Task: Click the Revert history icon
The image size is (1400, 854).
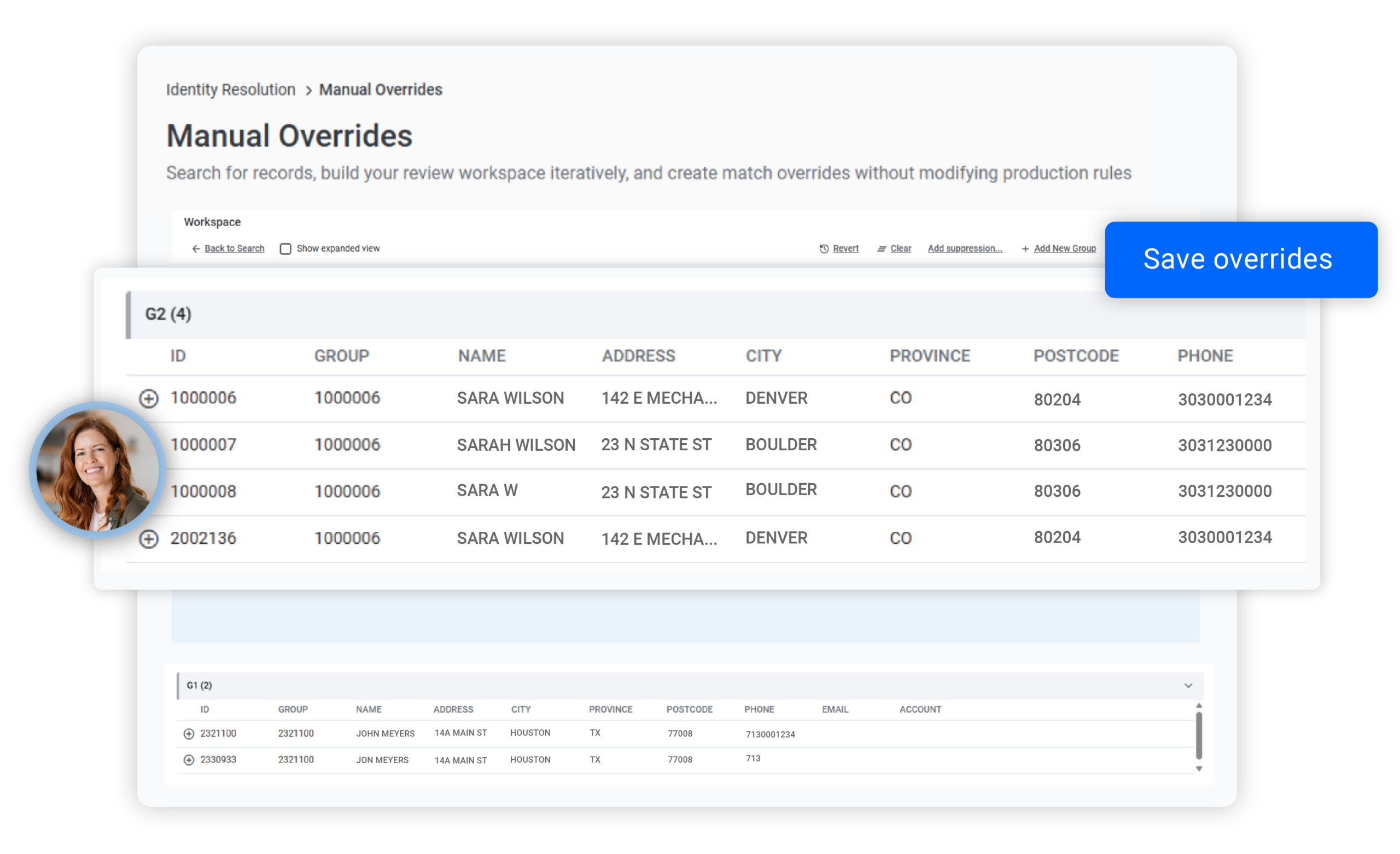Action: point(824,248)
